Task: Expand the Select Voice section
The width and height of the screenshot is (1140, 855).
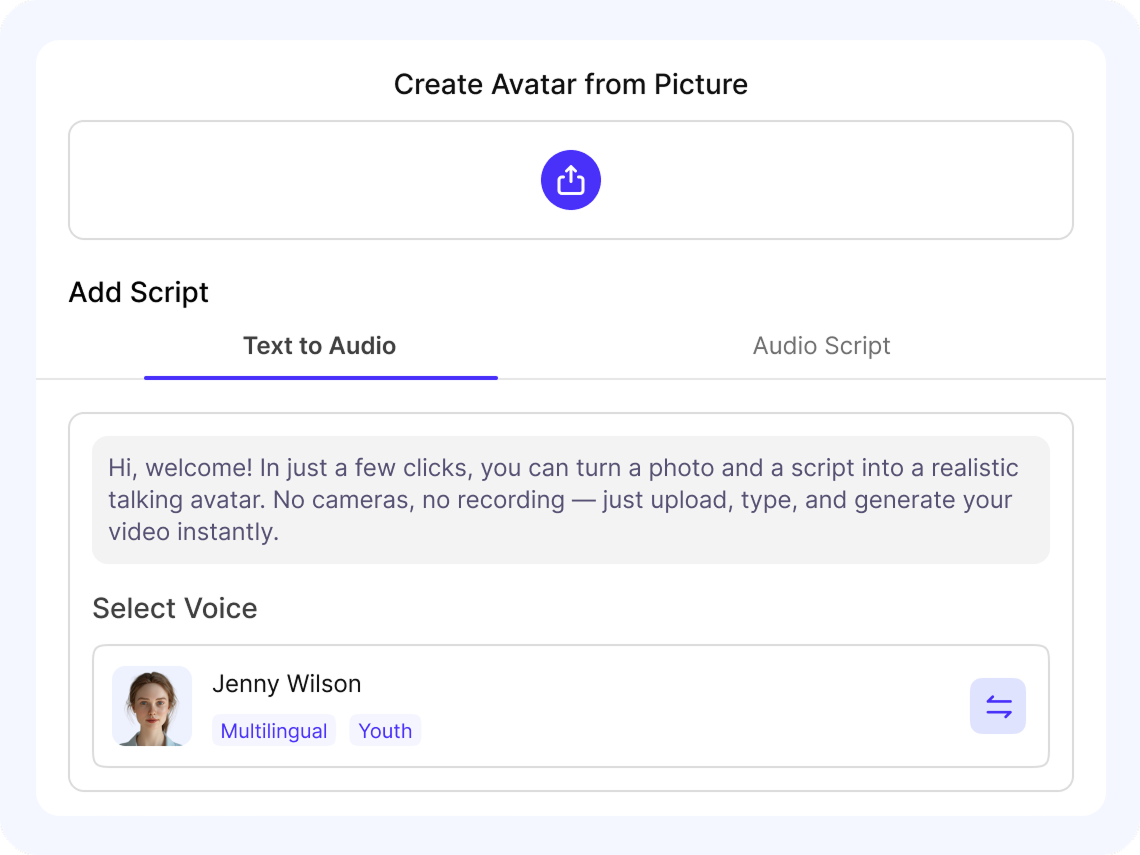Action: (x=174, y=608)
